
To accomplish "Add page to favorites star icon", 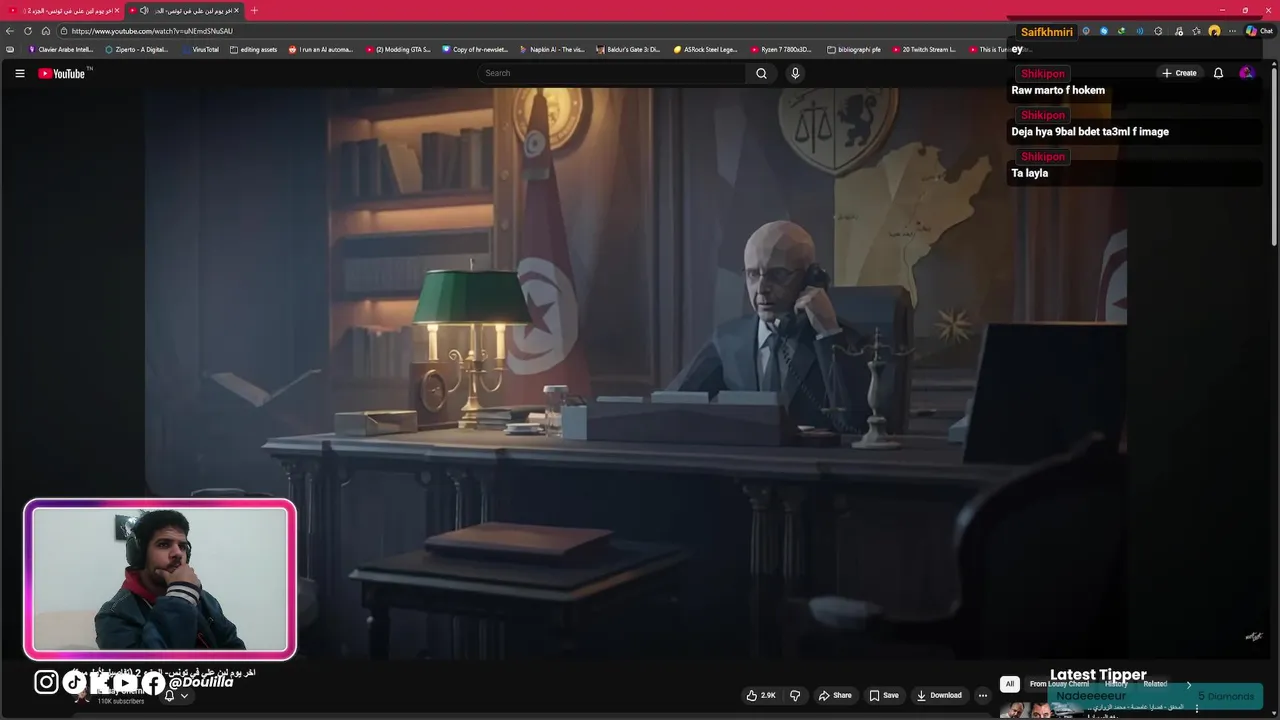I will pos(1196,31).
